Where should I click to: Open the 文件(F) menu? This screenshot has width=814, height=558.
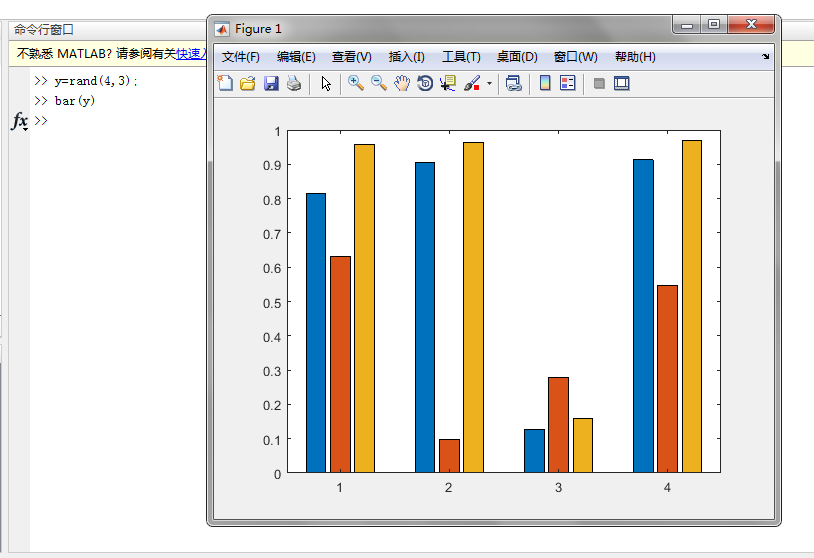[240, 57]
